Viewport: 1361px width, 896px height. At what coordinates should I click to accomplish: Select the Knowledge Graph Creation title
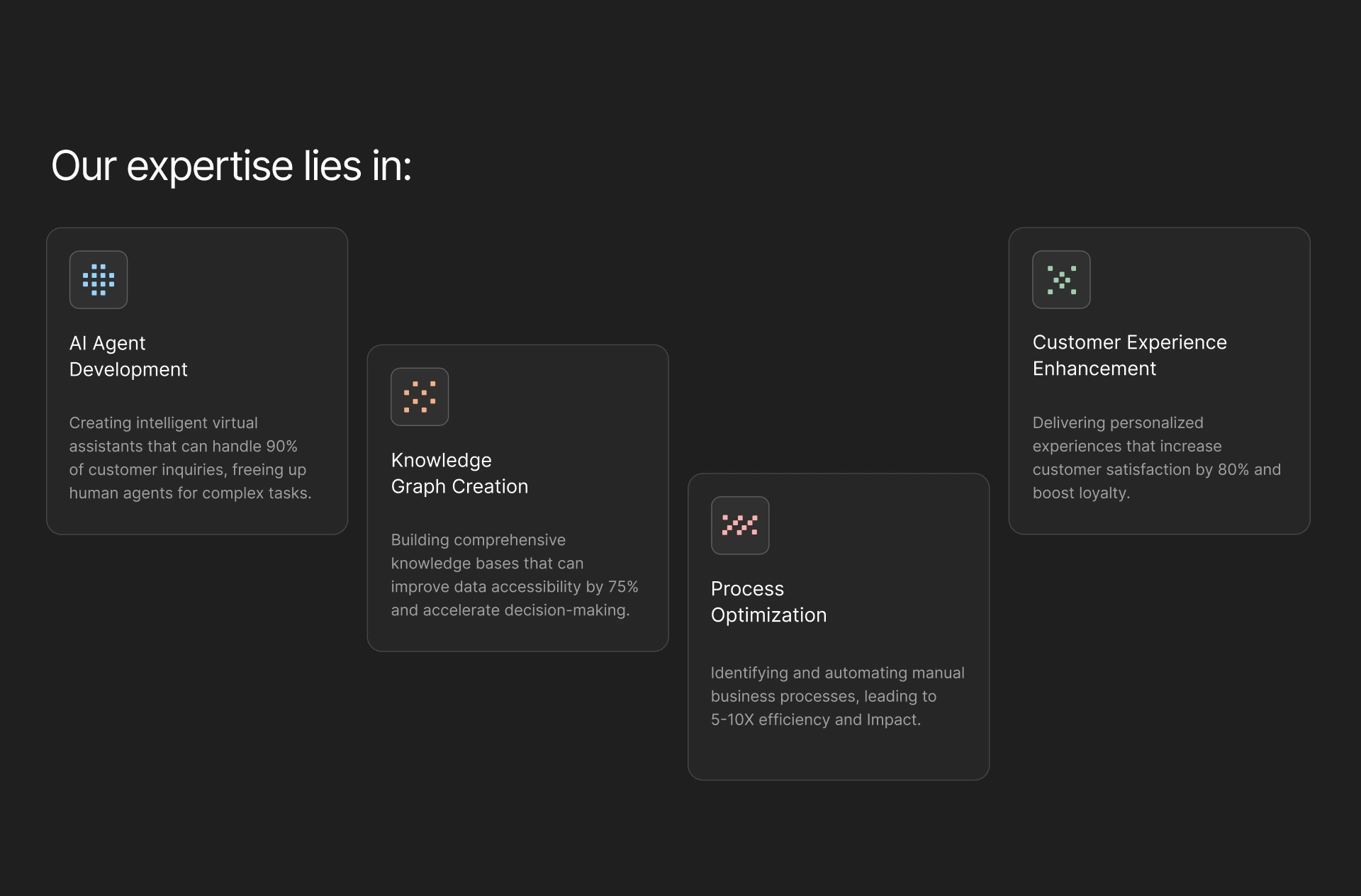click(459, 474)
